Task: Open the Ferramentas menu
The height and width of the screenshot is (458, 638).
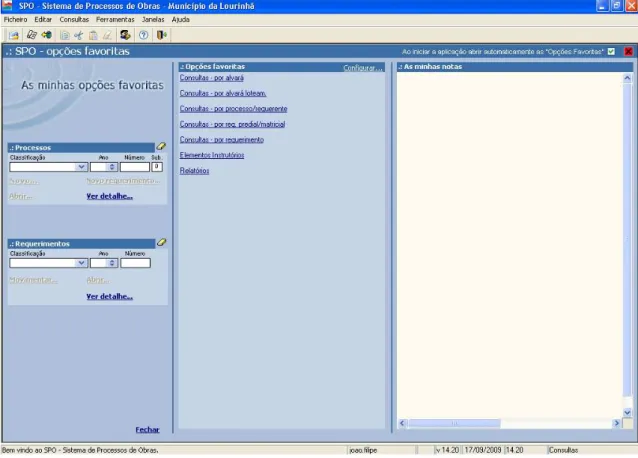Action: click(115, 20)
